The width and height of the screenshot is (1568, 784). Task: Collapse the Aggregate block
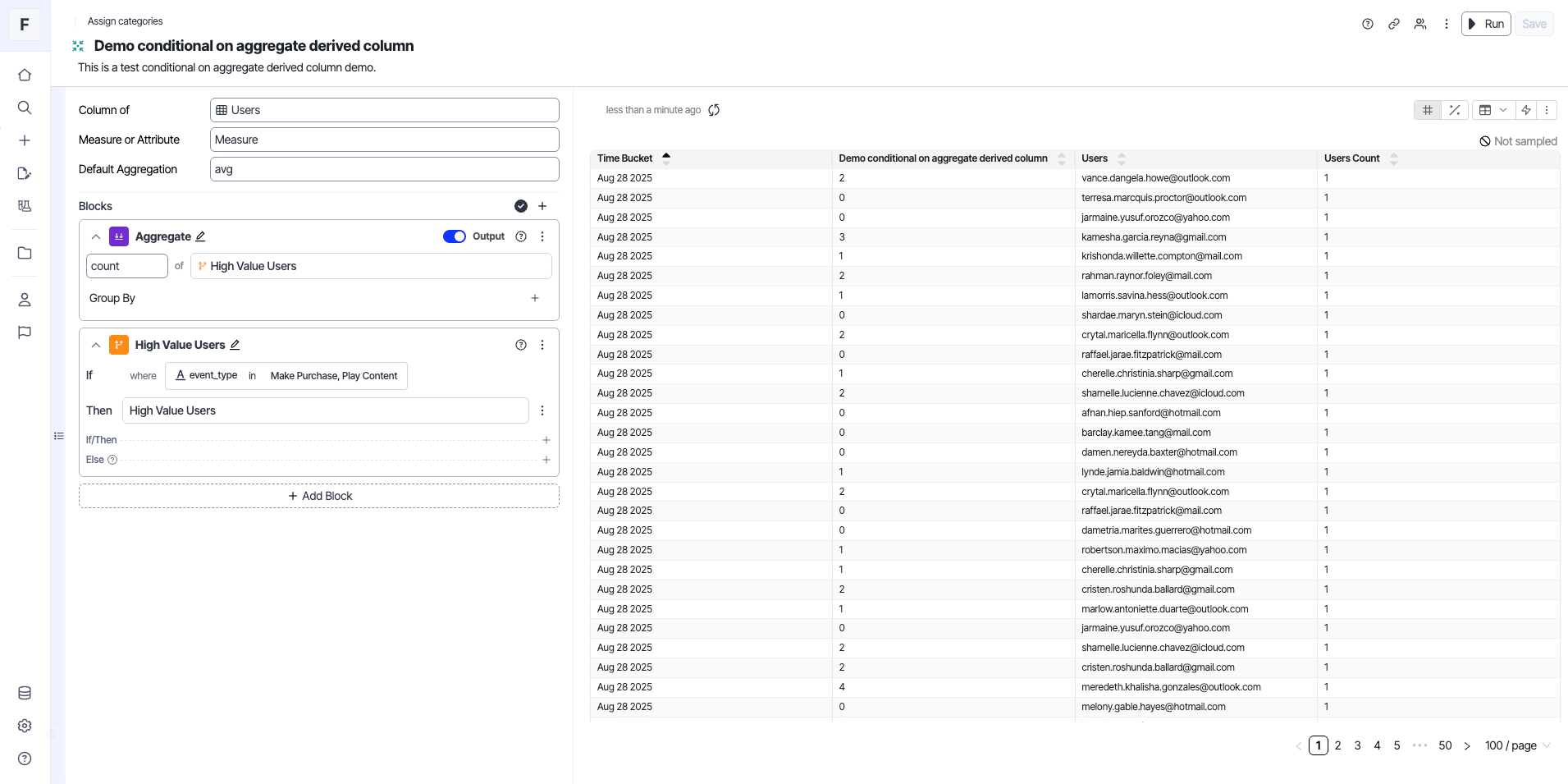[96, 236]
